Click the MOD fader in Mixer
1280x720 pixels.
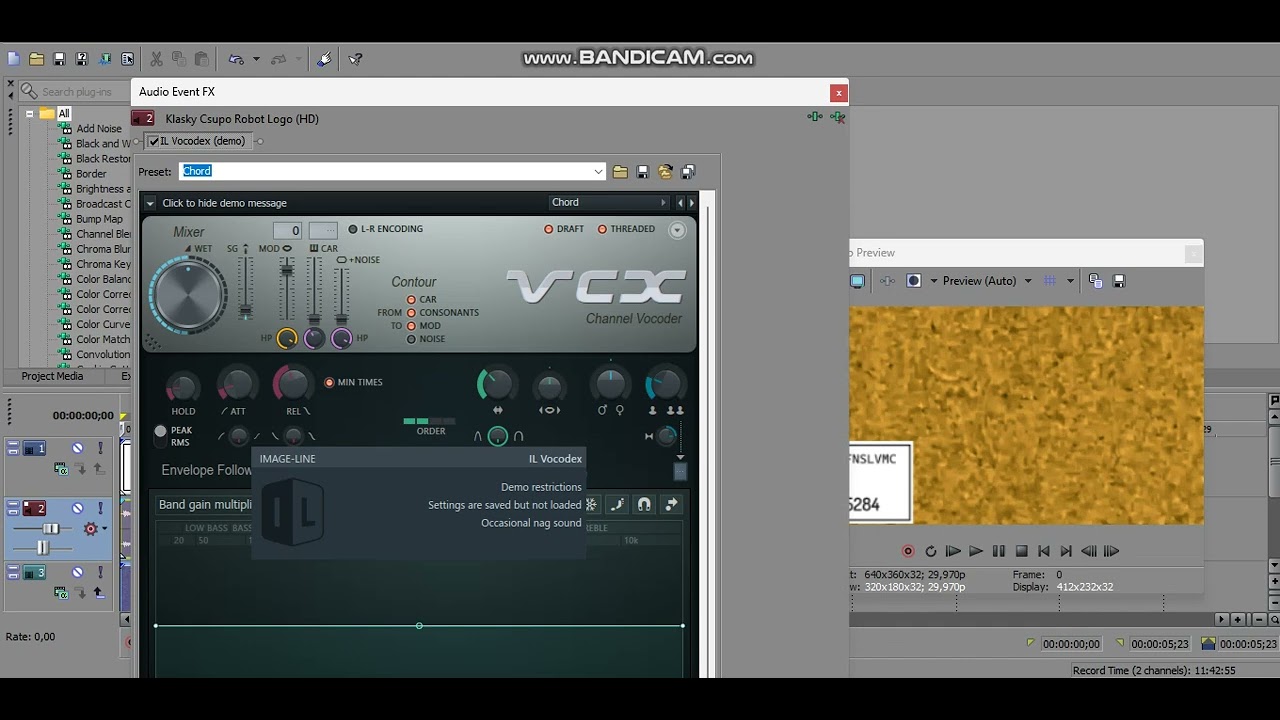(287, 270)
